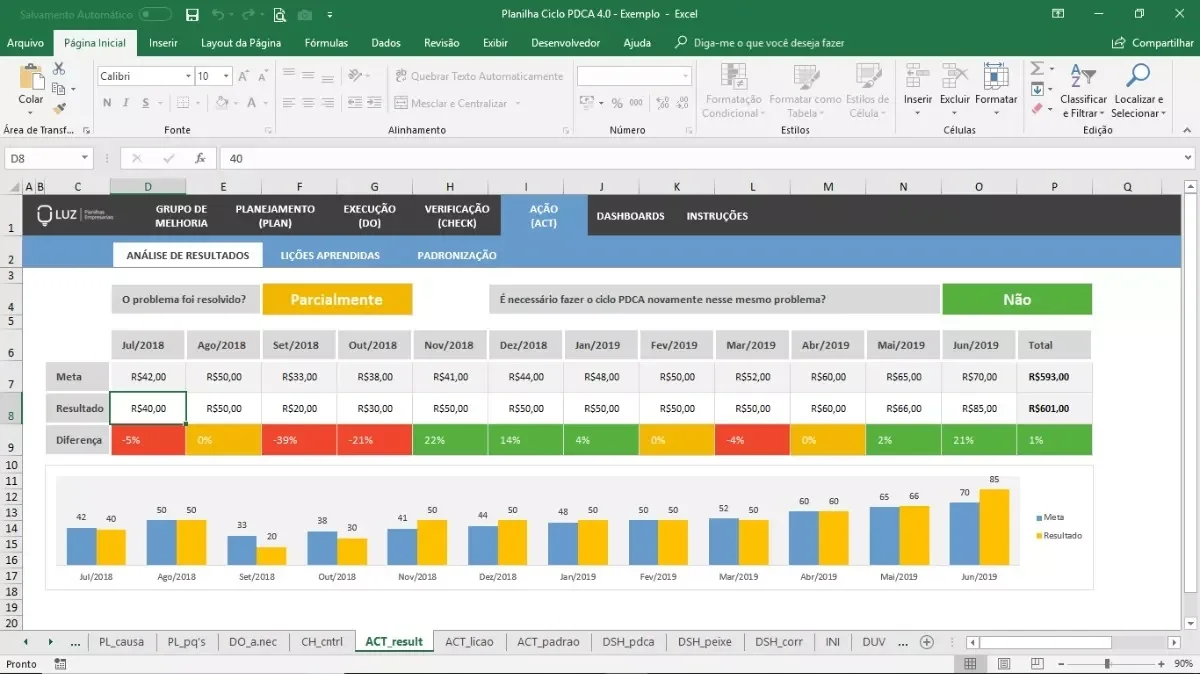Select Normal view button in the status bar
This screenshot has height=674, width=1200.
point(970,664)
